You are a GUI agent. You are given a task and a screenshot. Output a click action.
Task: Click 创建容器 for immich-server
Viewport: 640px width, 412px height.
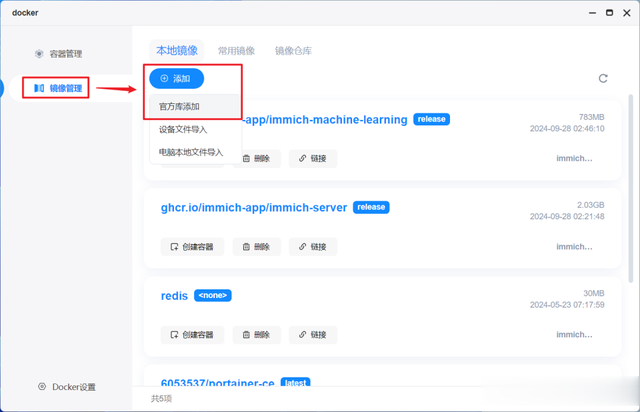click(192, 247)
